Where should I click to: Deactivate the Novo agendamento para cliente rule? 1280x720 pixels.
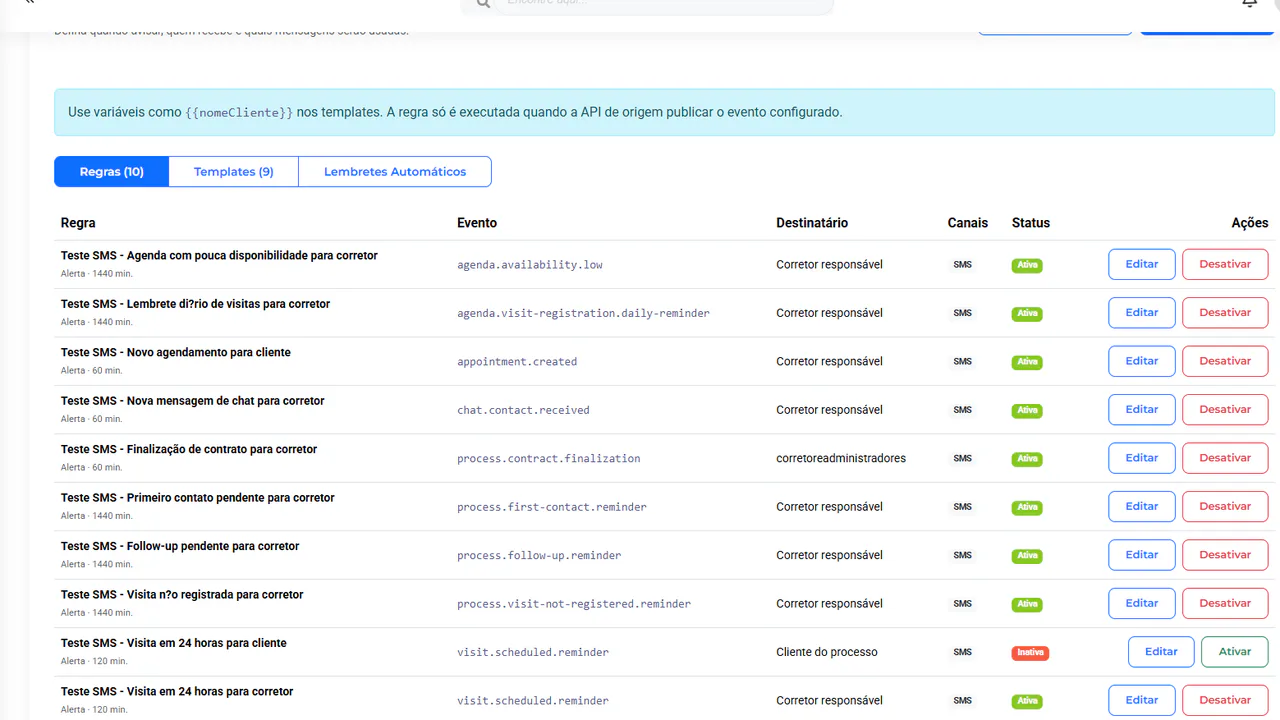point(1225,361)
